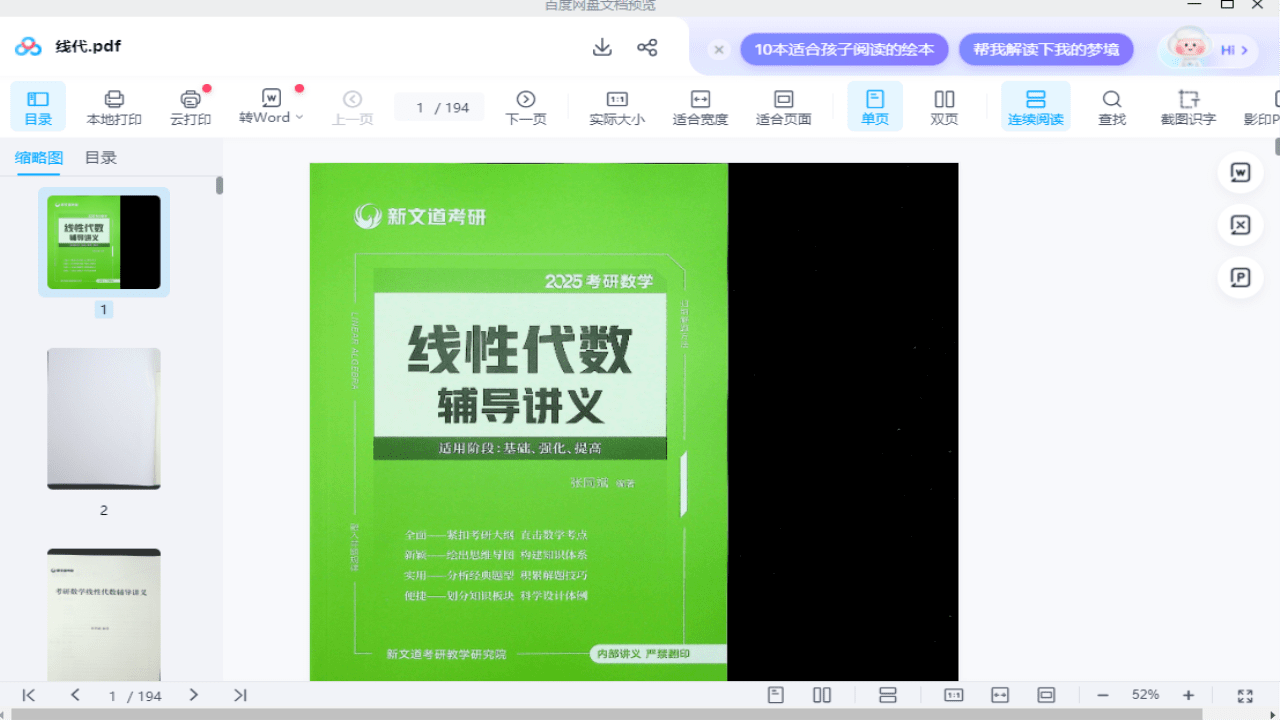Select 适合宽度 fit width
This screenshot has height=720, width=1280.
point(700,107)
